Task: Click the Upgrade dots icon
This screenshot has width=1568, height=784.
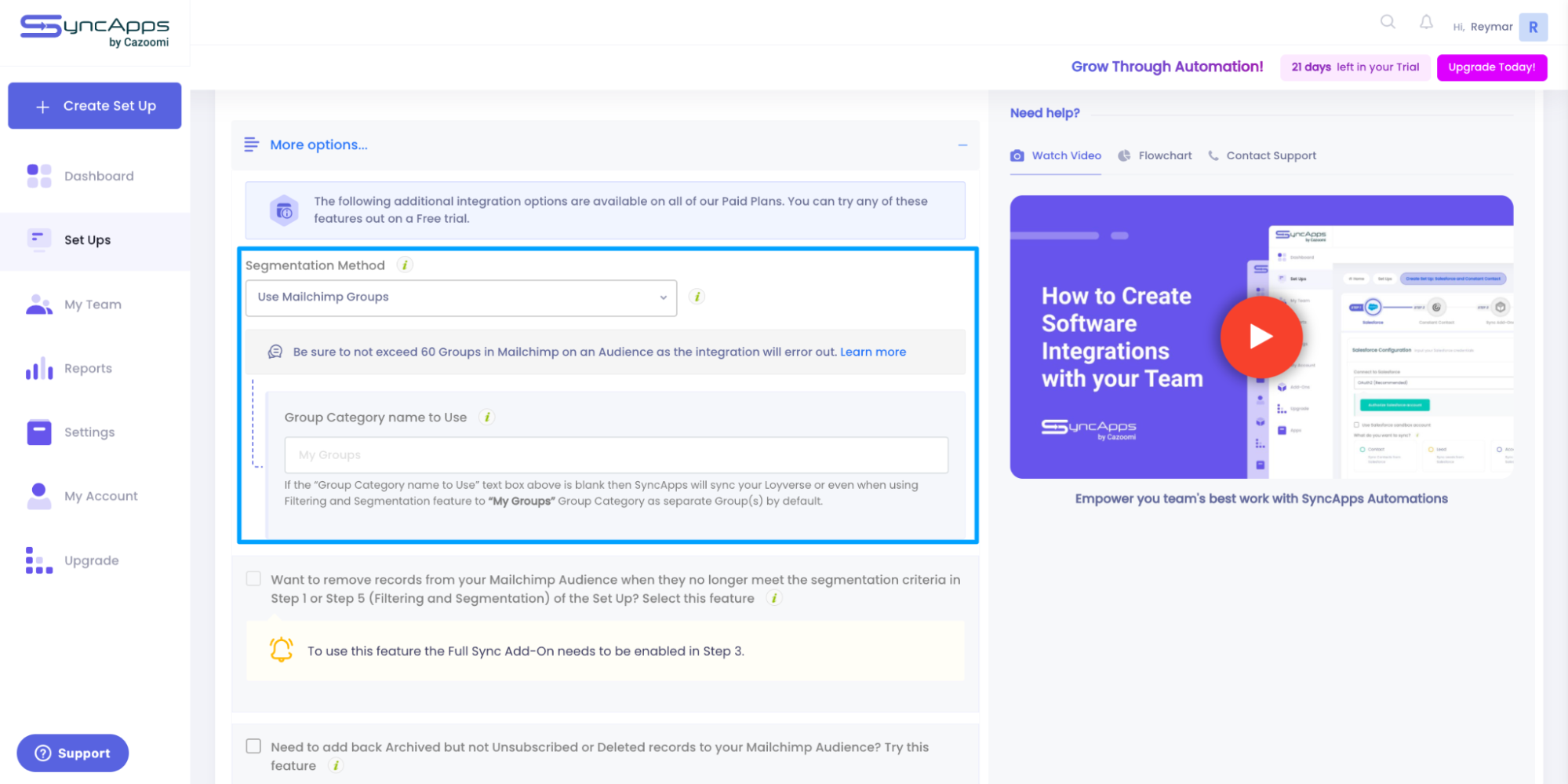Action: coord(39,560)
